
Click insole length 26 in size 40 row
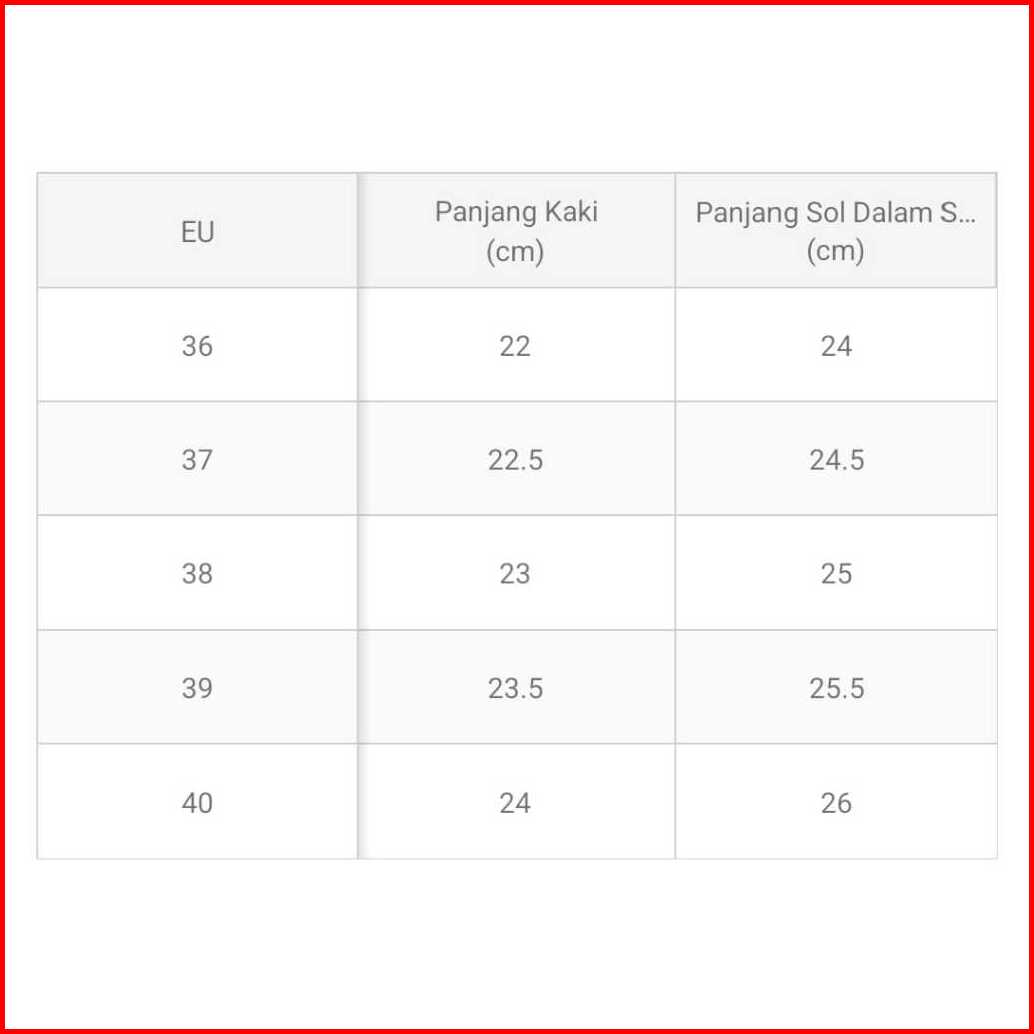pos(836,803)
